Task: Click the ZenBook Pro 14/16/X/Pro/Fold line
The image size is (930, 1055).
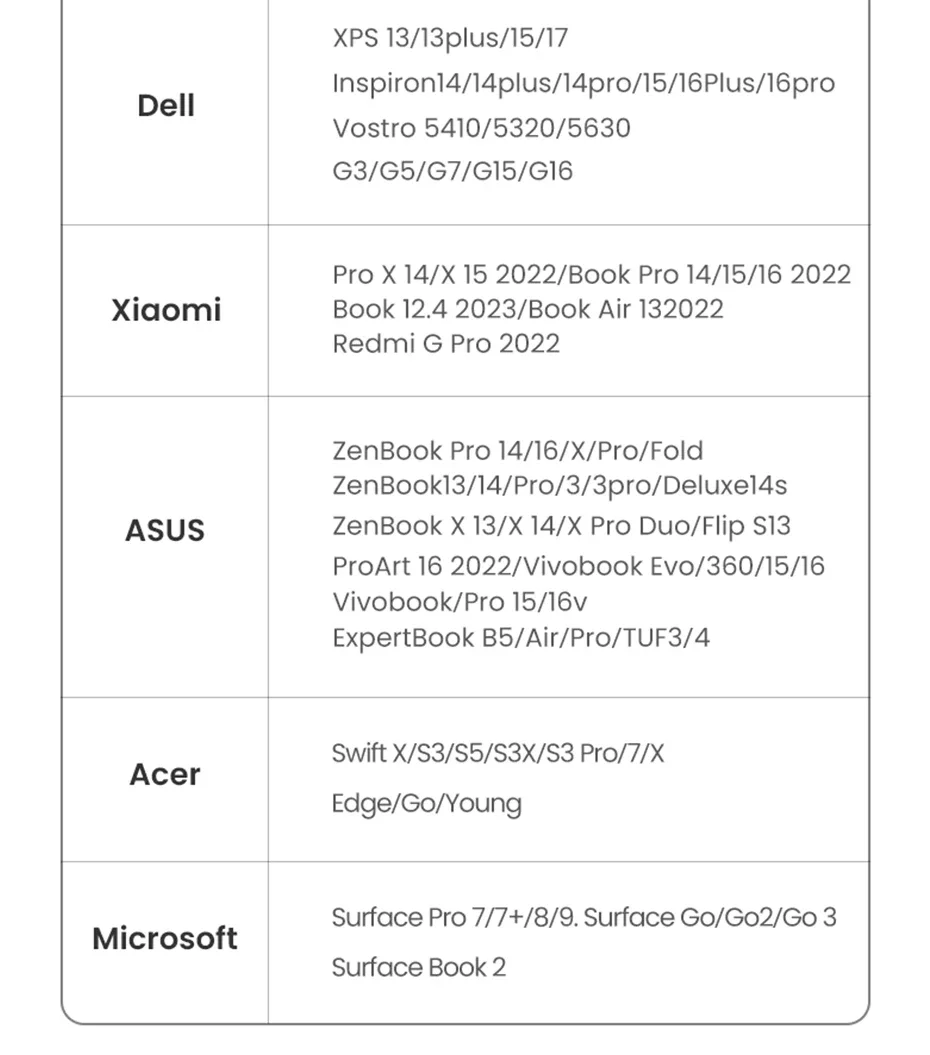Action: click(x=517, y=451)
